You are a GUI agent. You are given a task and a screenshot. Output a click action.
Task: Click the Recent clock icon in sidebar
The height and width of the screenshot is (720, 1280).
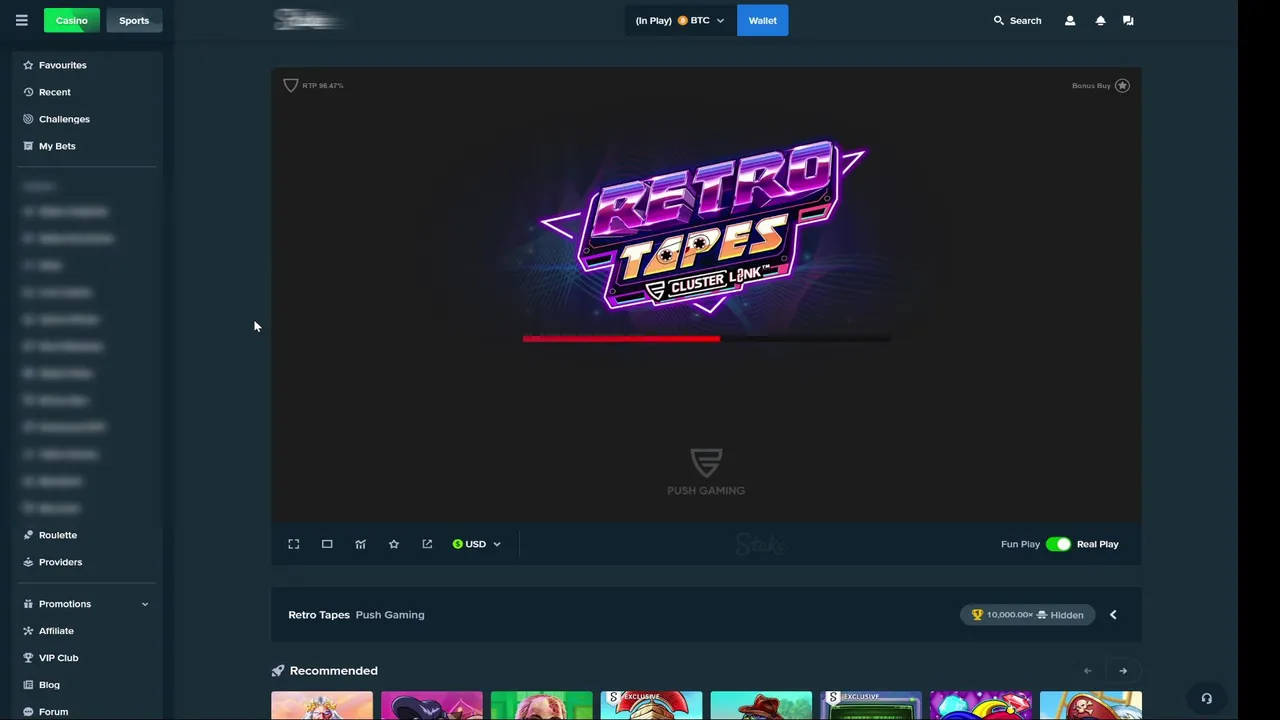28,92
